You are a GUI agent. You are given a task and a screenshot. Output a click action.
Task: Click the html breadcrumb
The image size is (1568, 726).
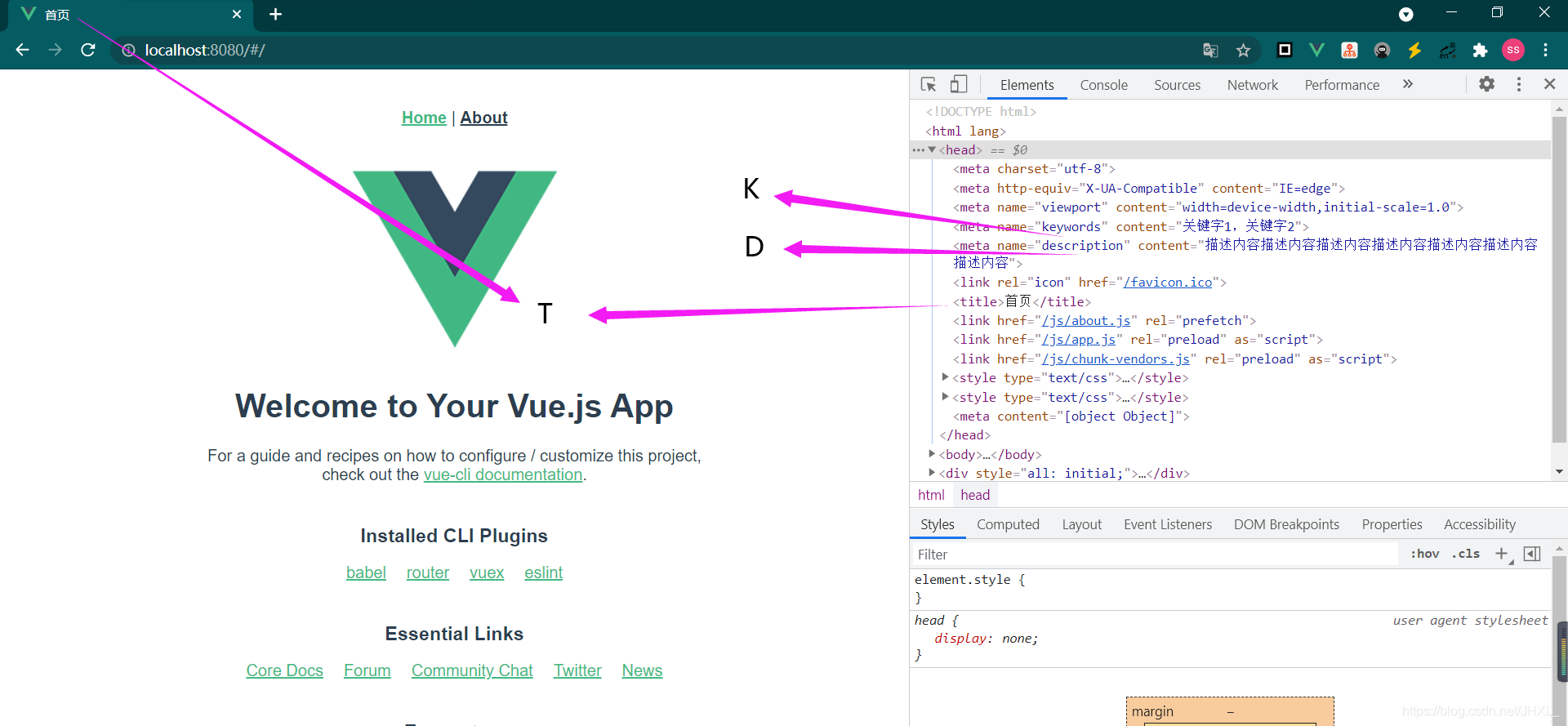(931, 495)
